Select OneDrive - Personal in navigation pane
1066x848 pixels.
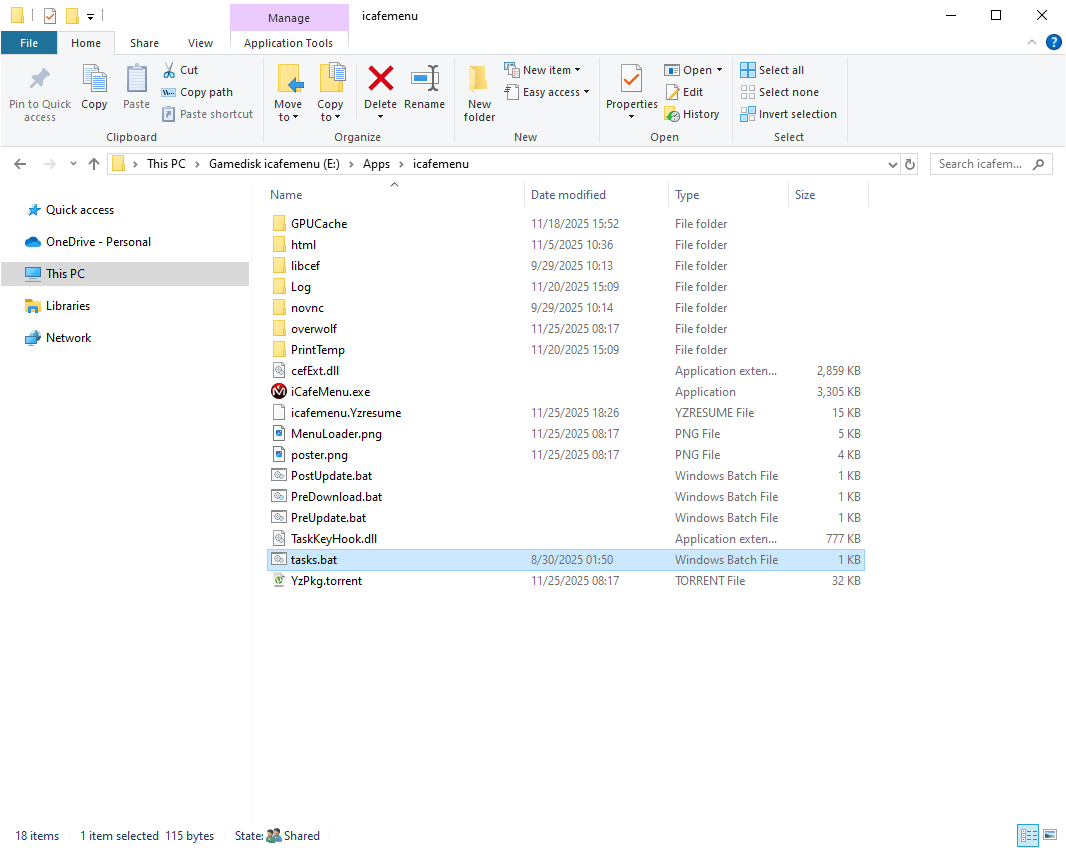click(98, 242)
